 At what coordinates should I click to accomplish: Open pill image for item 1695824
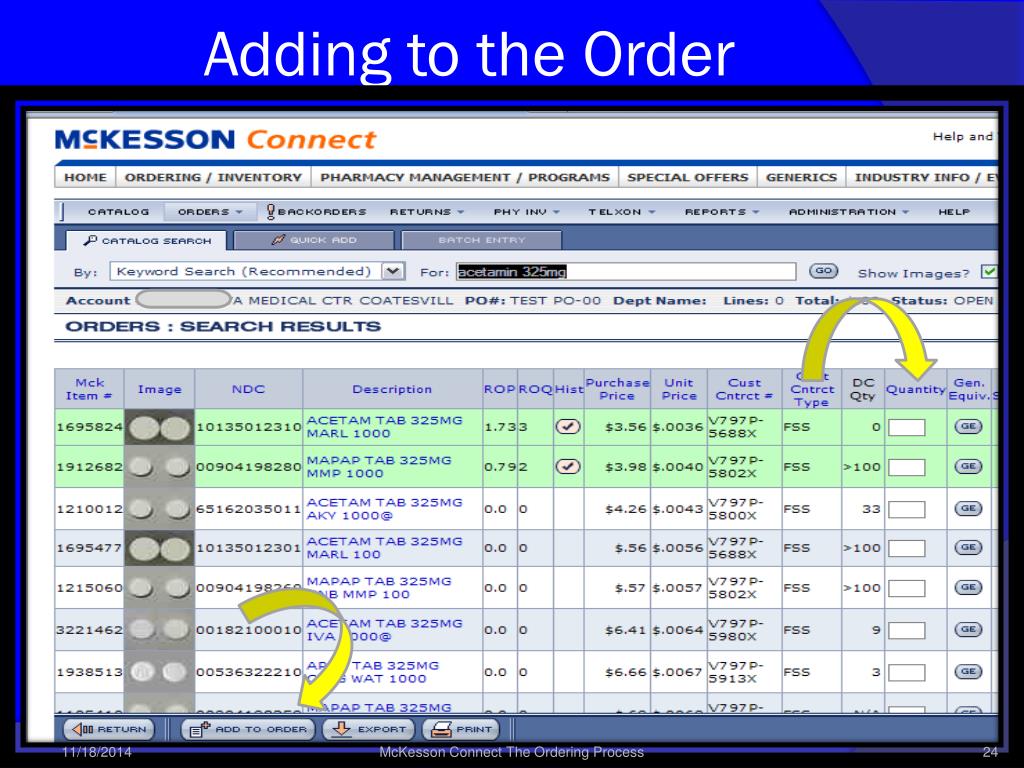coord(159,427)
